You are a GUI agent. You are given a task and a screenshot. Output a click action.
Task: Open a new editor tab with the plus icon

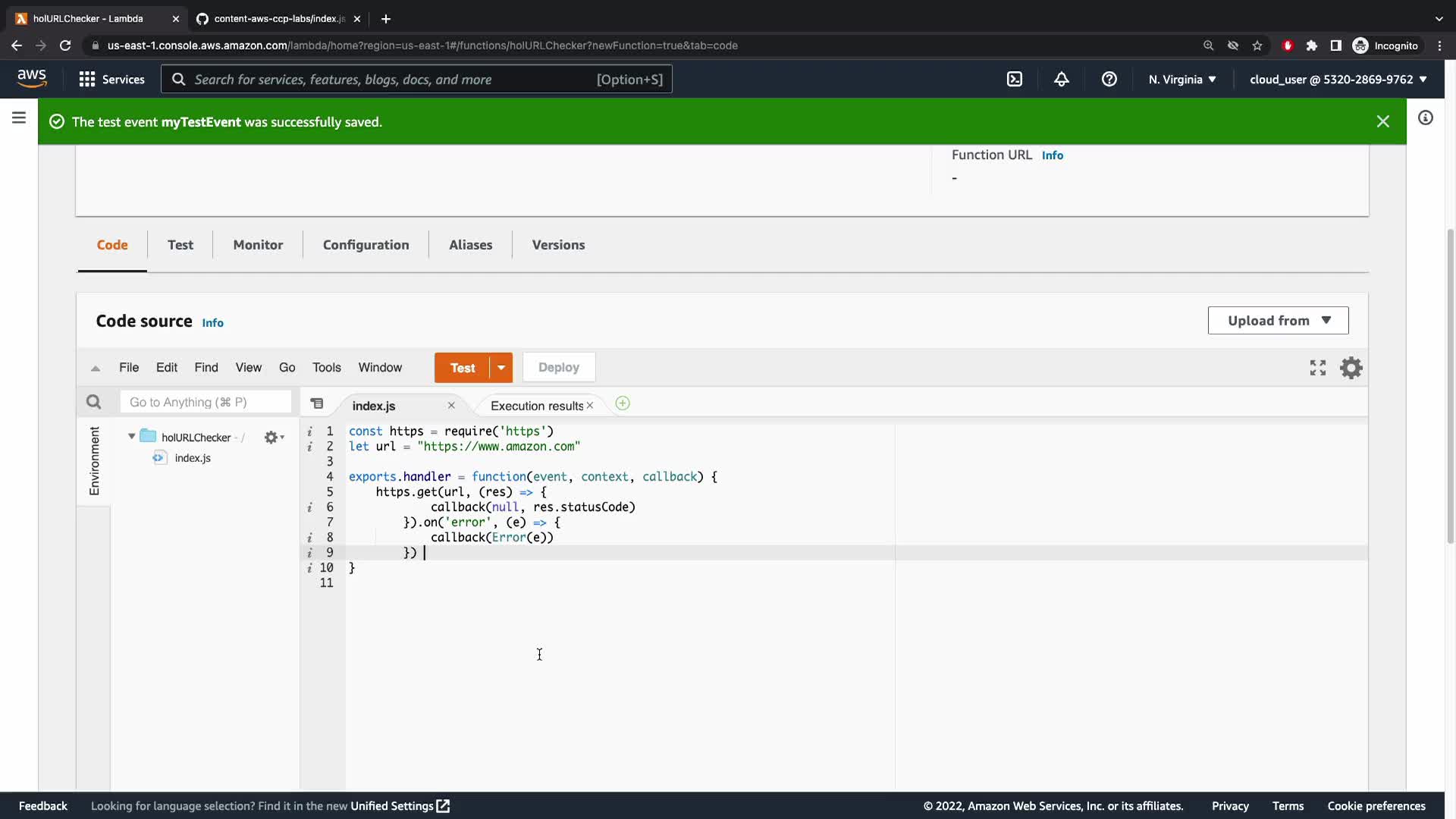(623, 403)
